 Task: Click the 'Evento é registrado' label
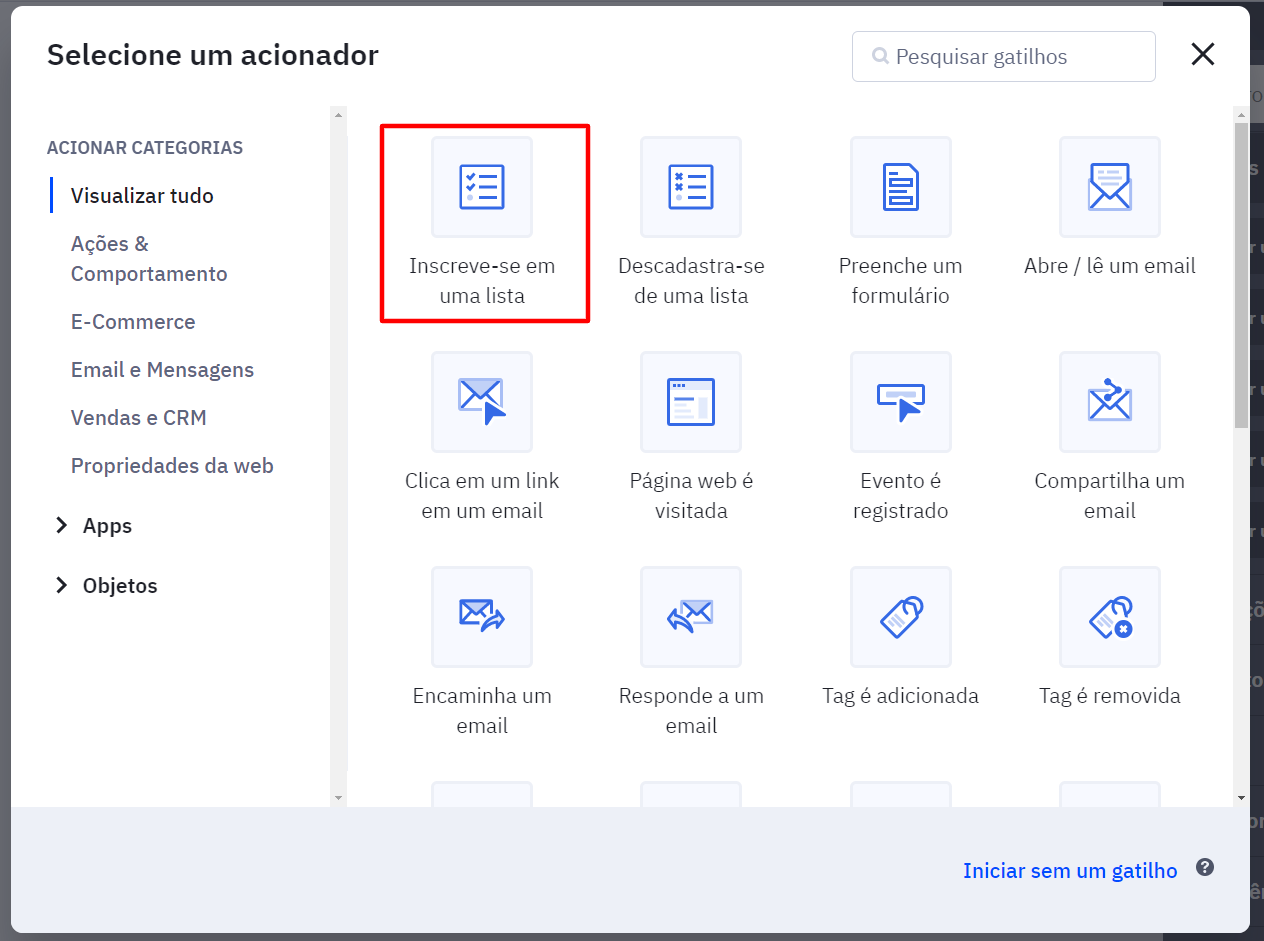[901, 496]
